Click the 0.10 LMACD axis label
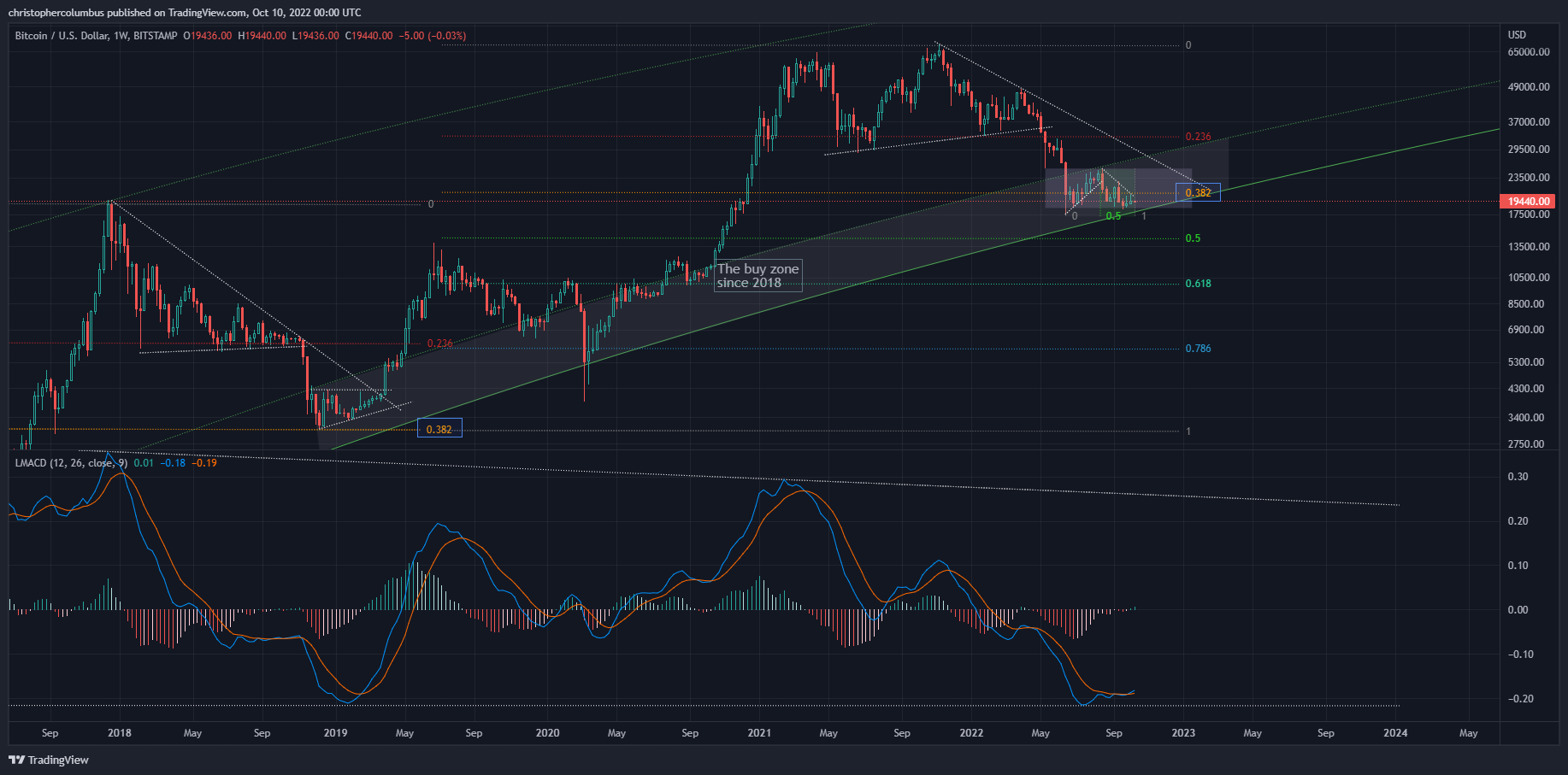The width and height of the screenshot is (1568, 775). (x=1518, y=566)
